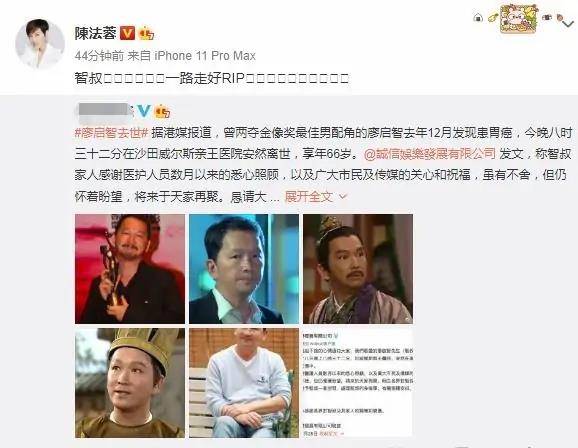Click the rice ball sticker icon

[478, 17]
